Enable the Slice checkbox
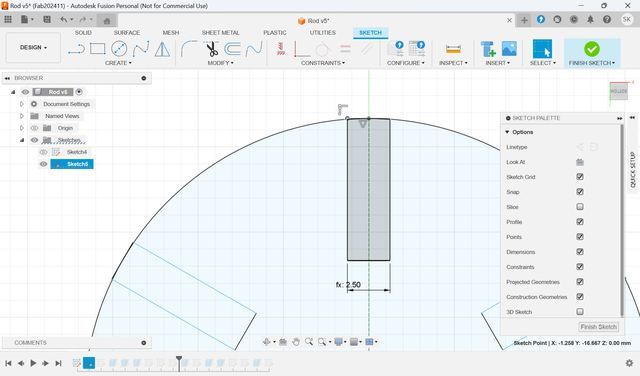The height and width of the screenshot is (376, 640). click(x=580, y=207)
